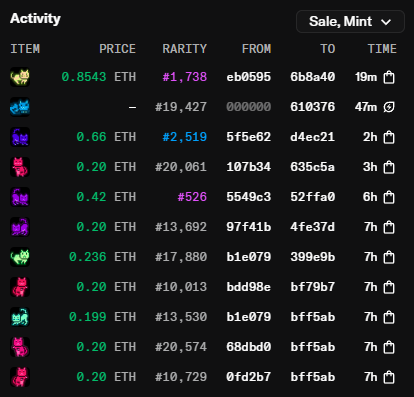The width and height of the screenshot is (414, 397).
Task: Open sender address 5549c3
Action: pyautogui.click(x=249, y=197)
